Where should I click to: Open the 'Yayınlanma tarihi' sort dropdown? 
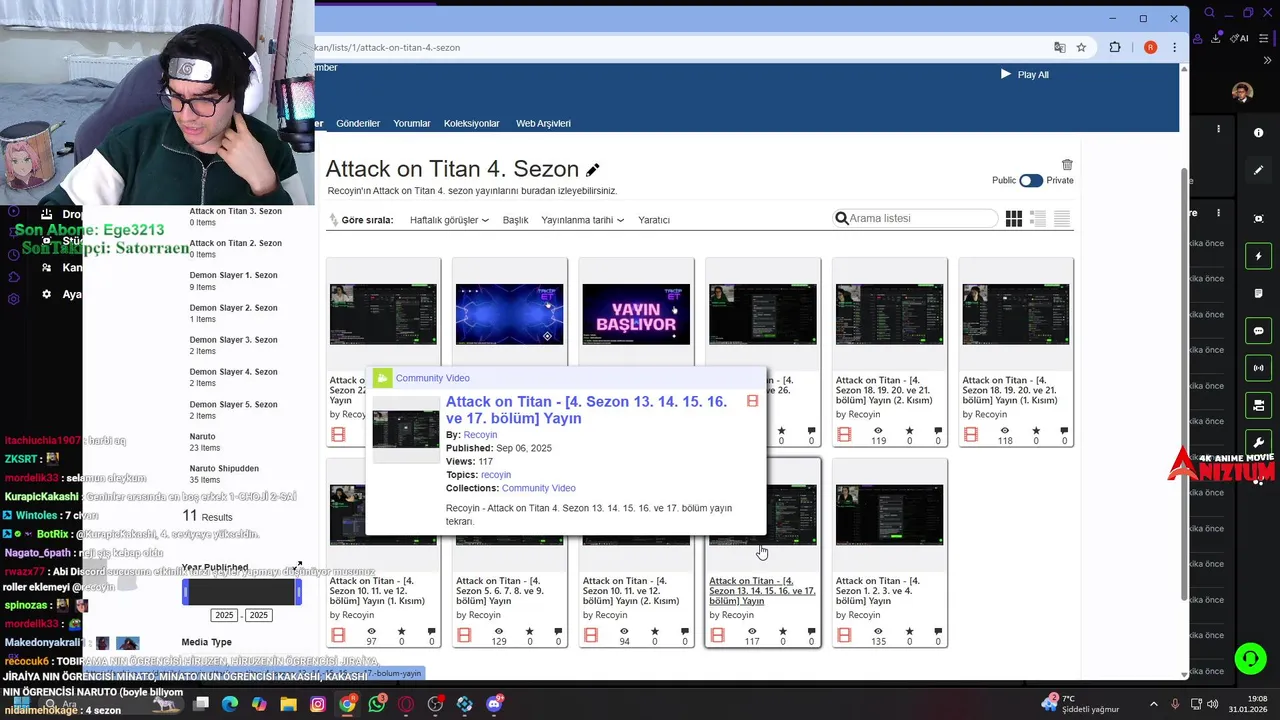tap(582, 220)
